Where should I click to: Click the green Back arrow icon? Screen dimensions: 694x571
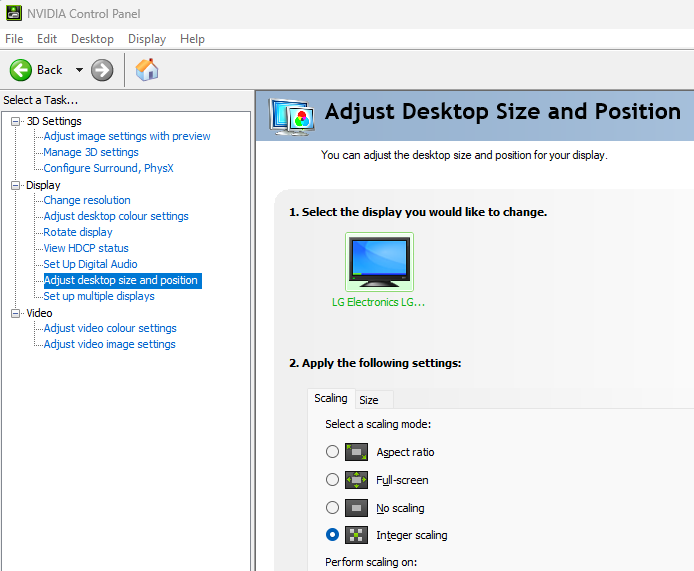coord(20,70)
